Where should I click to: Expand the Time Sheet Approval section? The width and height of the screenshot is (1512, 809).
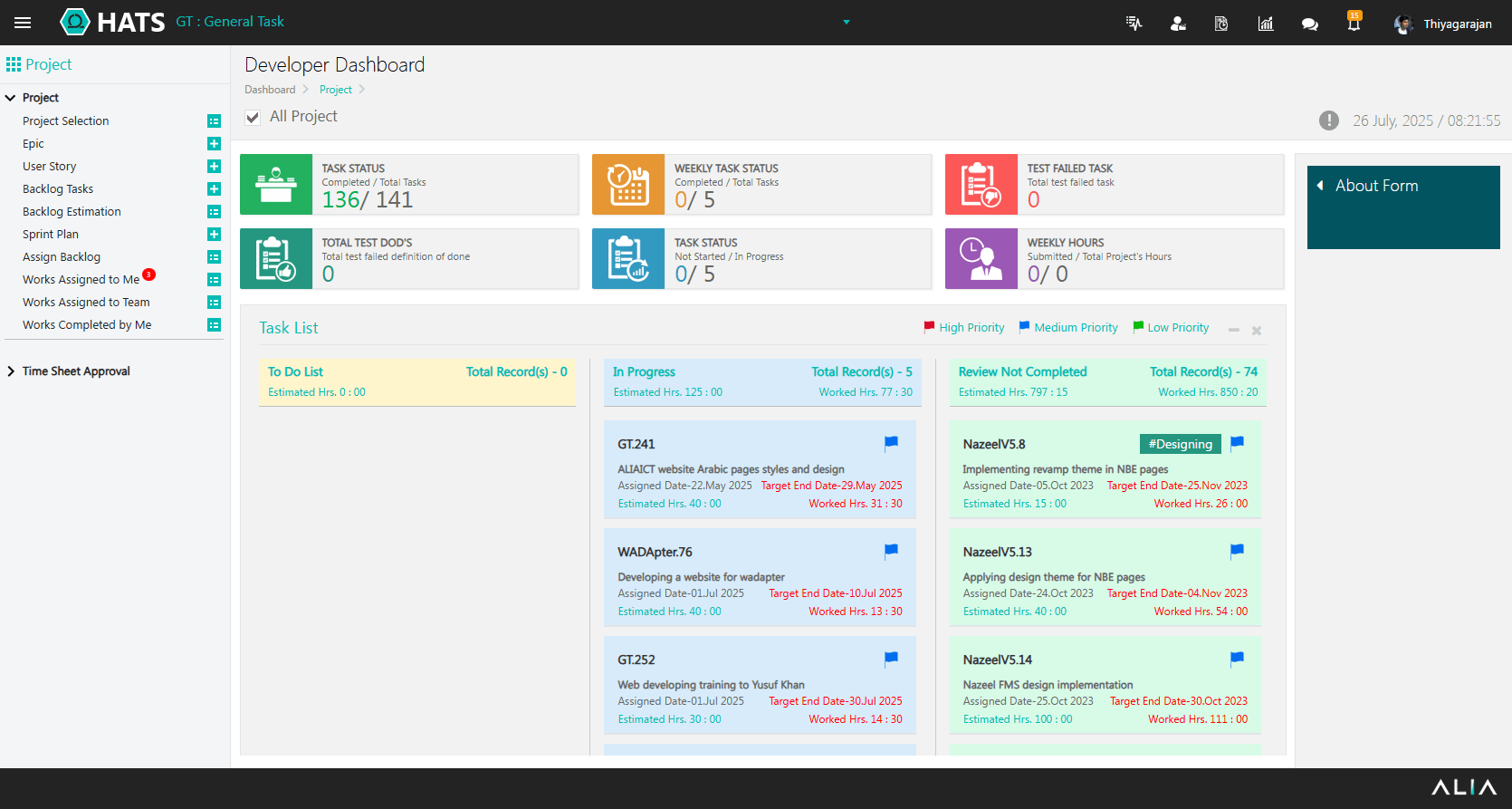click(11, 371)
